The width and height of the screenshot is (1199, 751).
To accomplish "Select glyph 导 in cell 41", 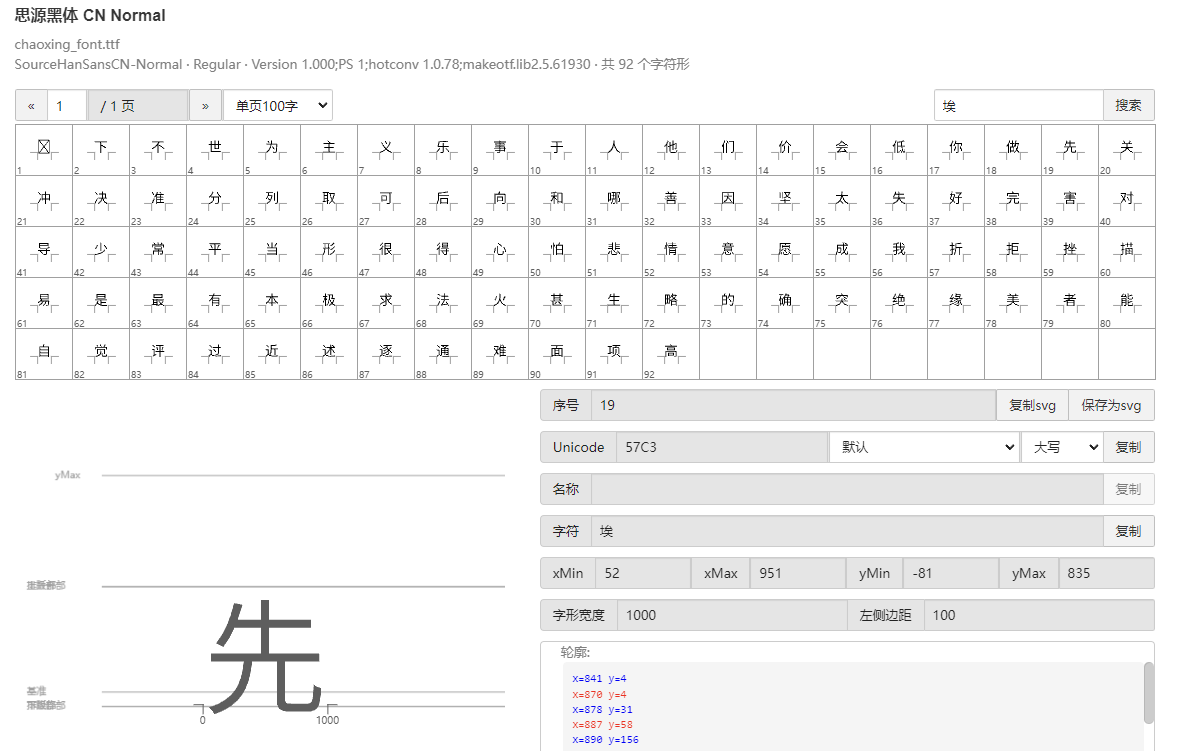I will pyautogui.click(x=44, y=253).
